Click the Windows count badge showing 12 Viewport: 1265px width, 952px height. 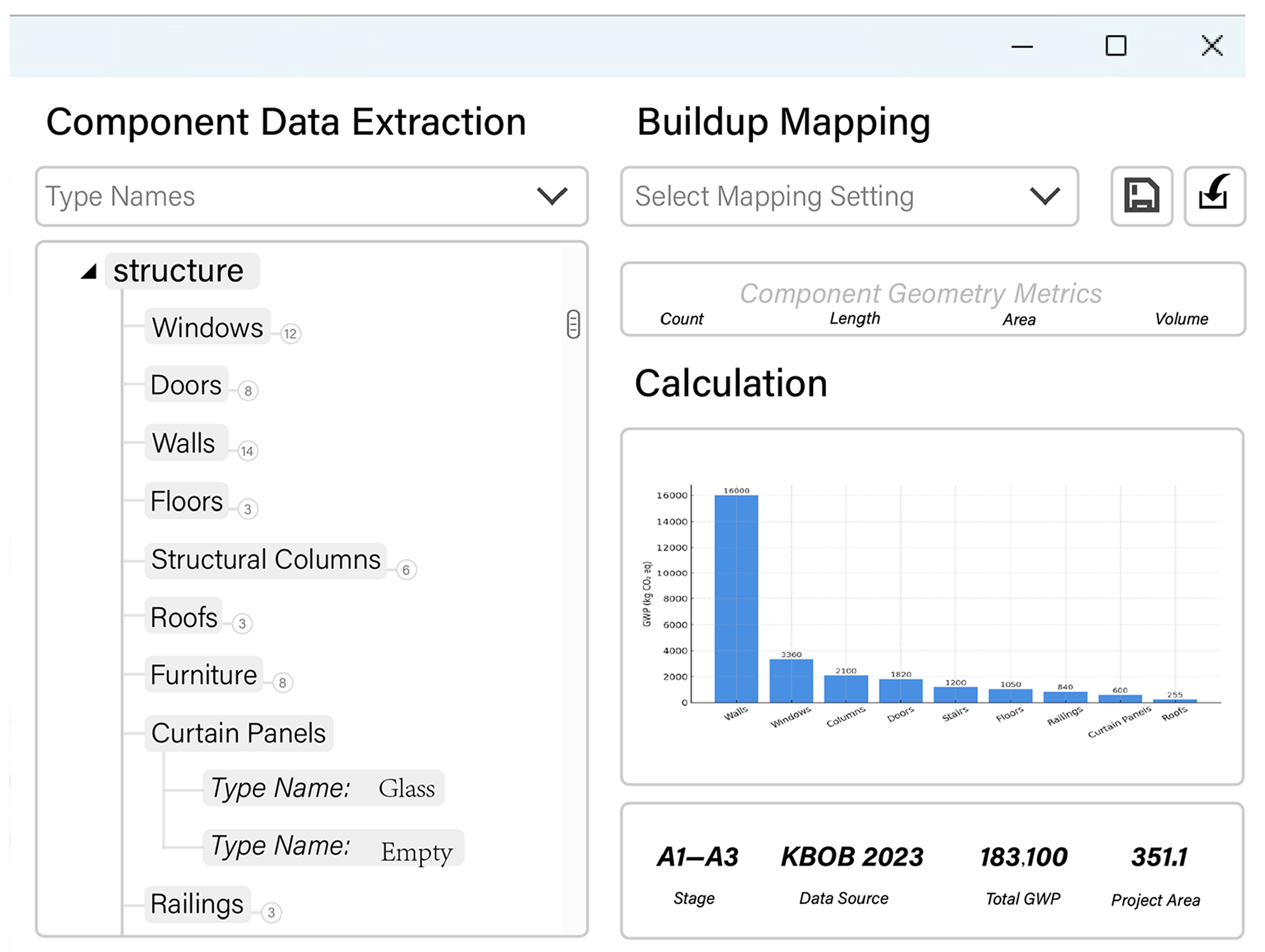click(290, 334)
